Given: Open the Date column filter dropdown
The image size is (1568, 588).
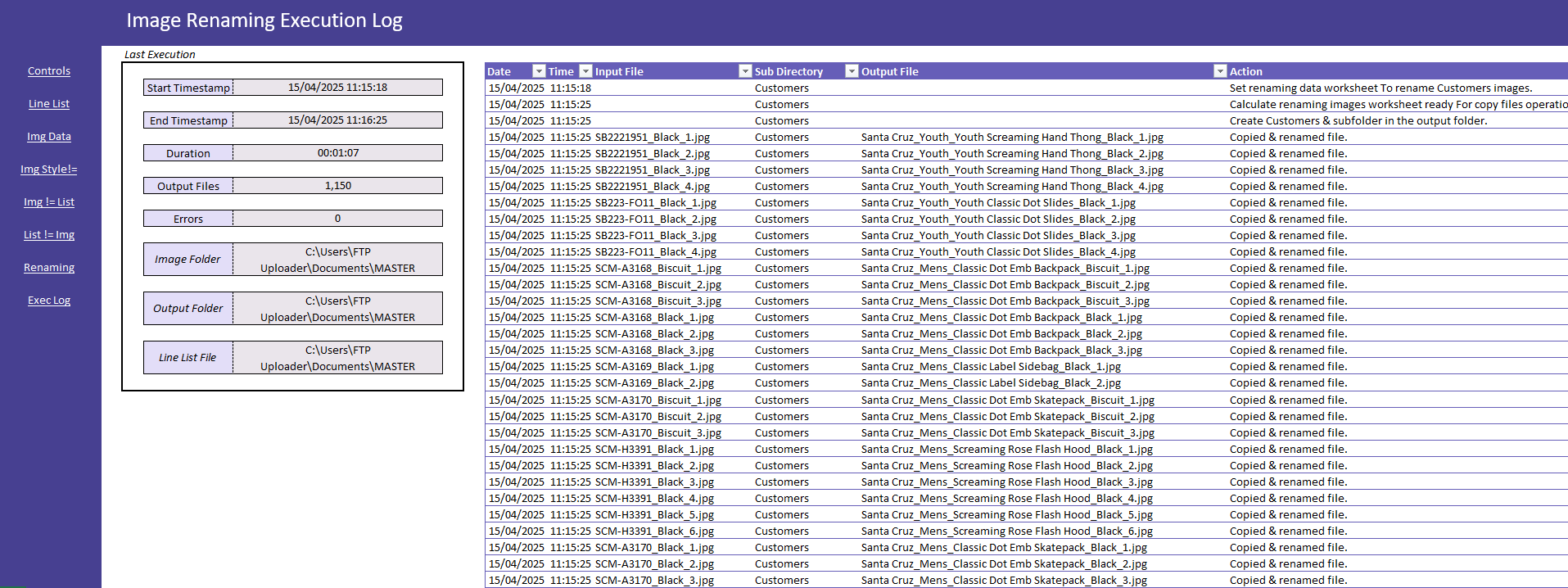Looking at the screenshot, I should click(x=538, y=71).
